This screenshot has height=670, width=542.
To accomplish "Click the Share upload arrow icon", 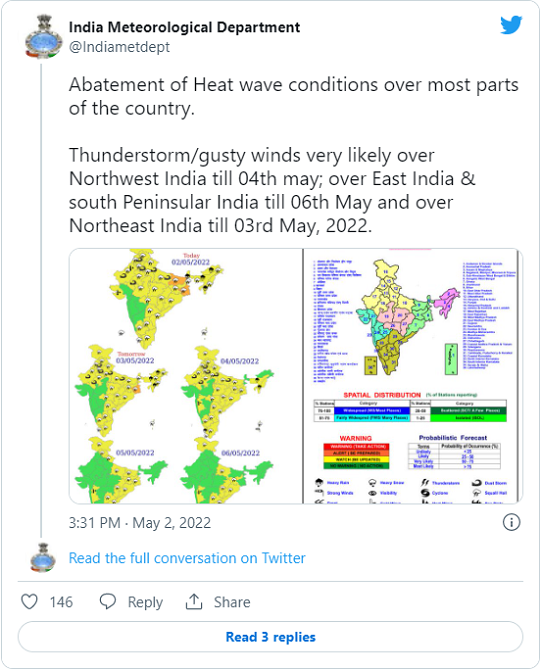I will [x=194, y=602].
